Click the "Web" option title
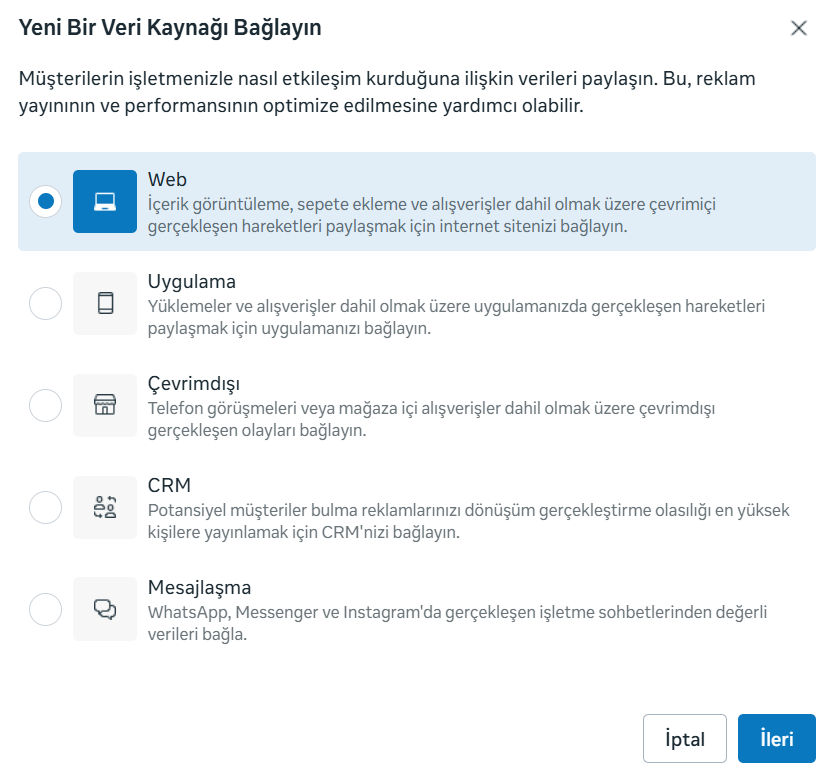Image resolution: width=828 pixels, height=777 pixels. point(167,180)
